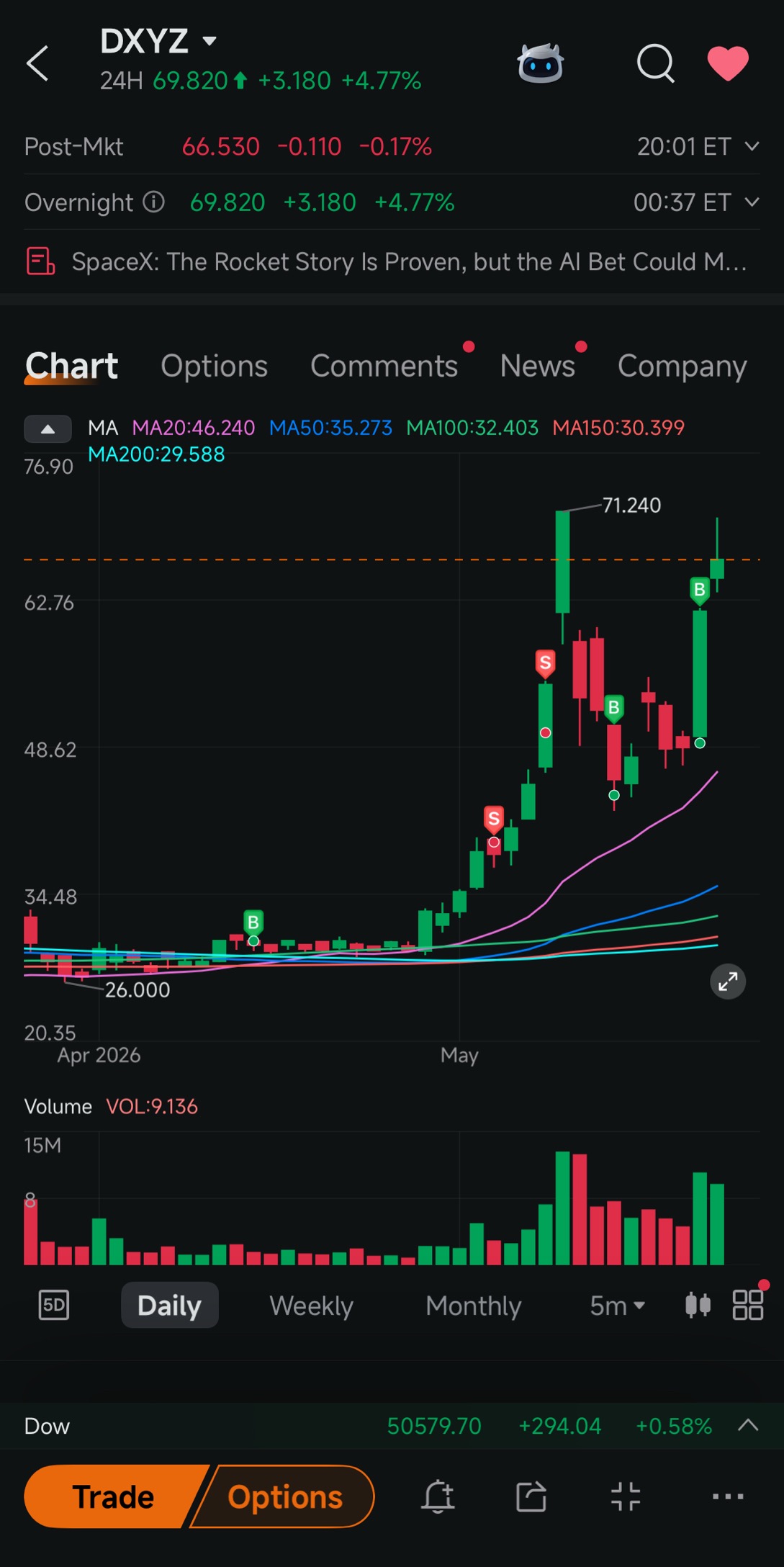This screenshot has height=1567, width=784.
Task: Open the search magnifier icon
Action: (x=656, y=63)
